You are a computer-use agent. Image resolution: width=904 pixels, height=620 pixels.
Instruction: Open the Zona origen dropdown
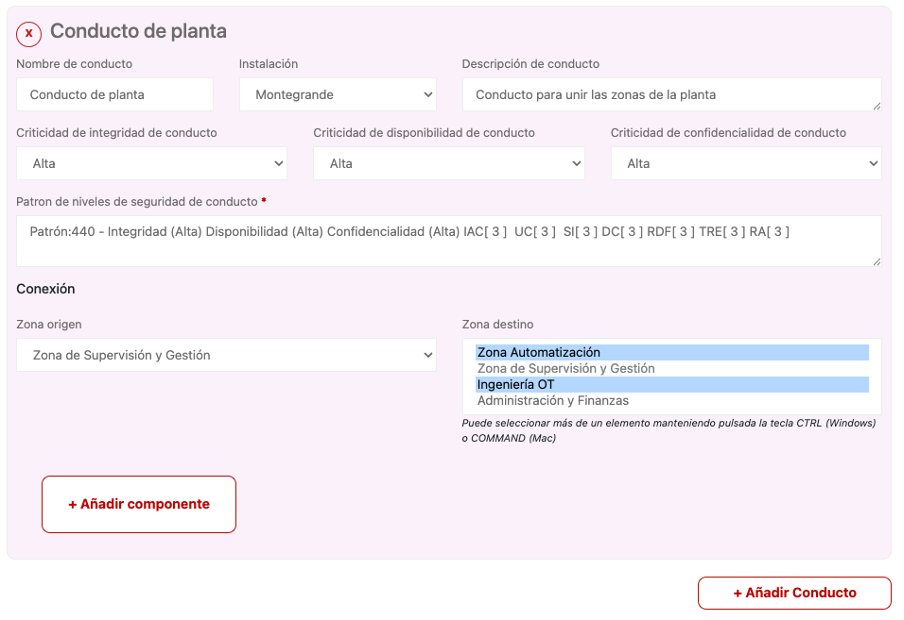pos(226,355)
